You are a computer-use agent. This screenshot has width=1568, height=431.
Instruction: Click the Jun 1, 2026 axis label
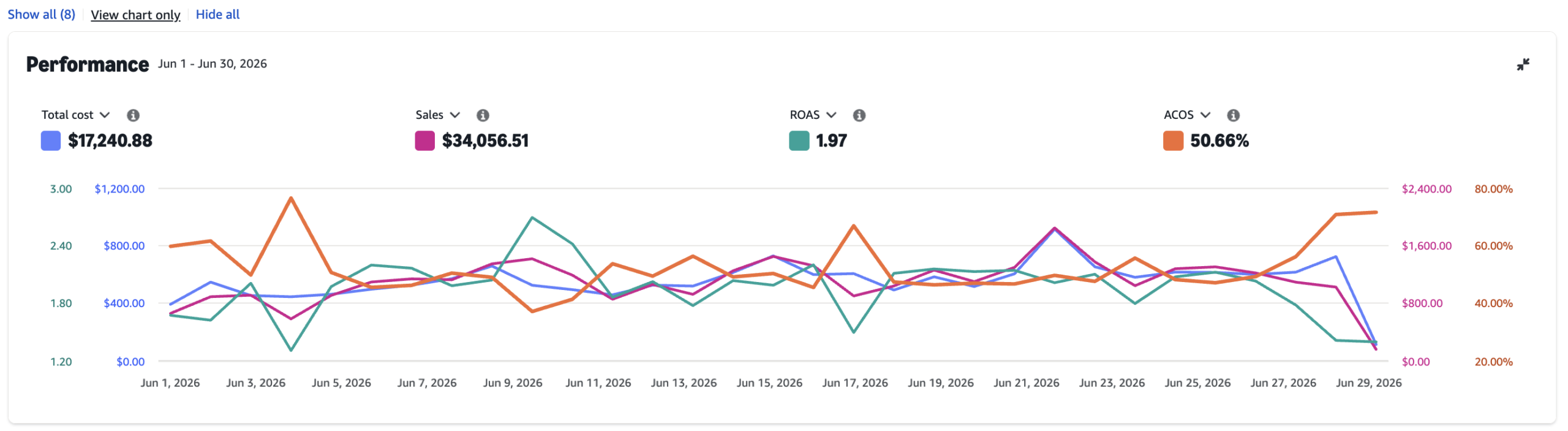tap(170, 383)
